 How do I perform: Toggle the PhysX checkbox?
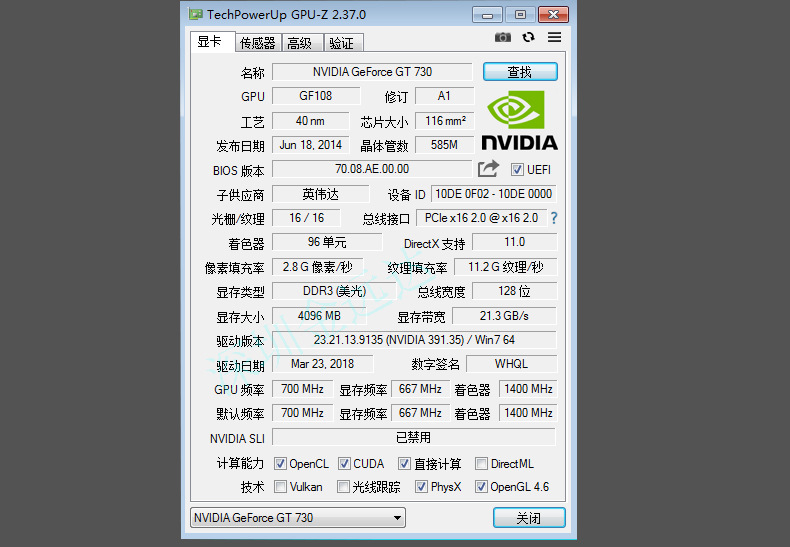click(421, 487)
